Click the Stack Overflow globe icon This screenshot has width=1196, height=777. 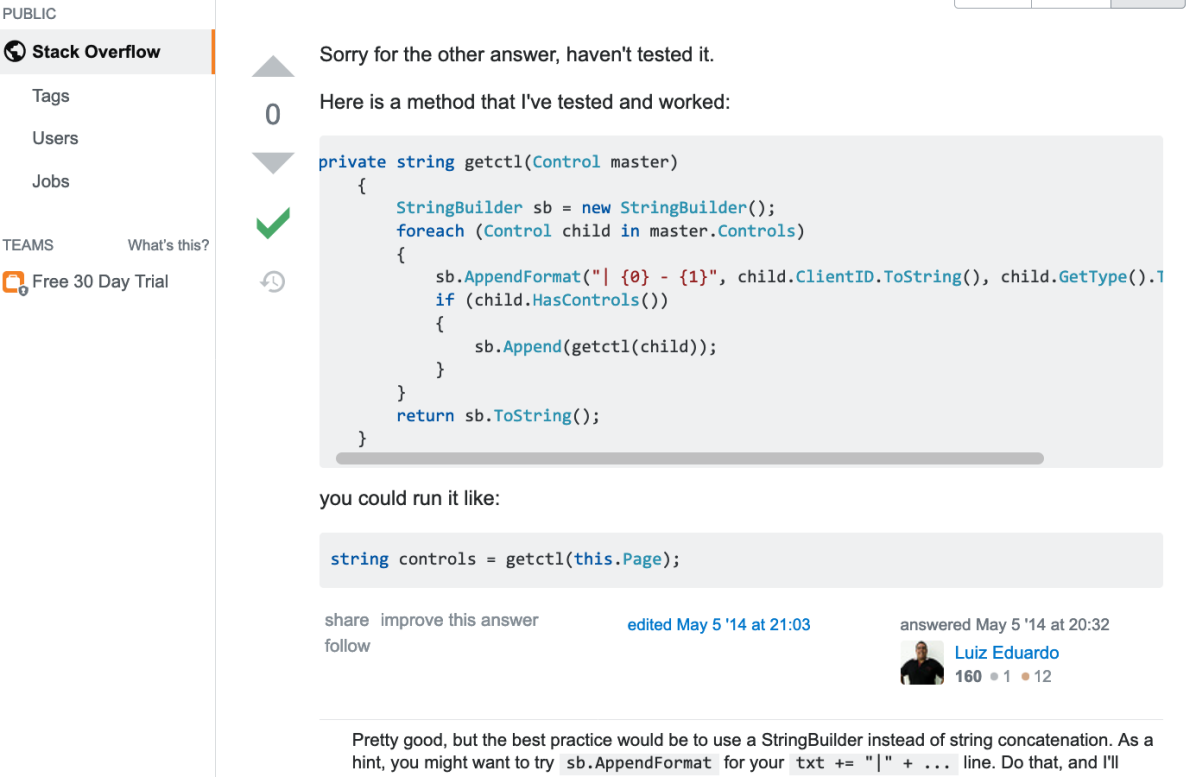coord(15,52)
